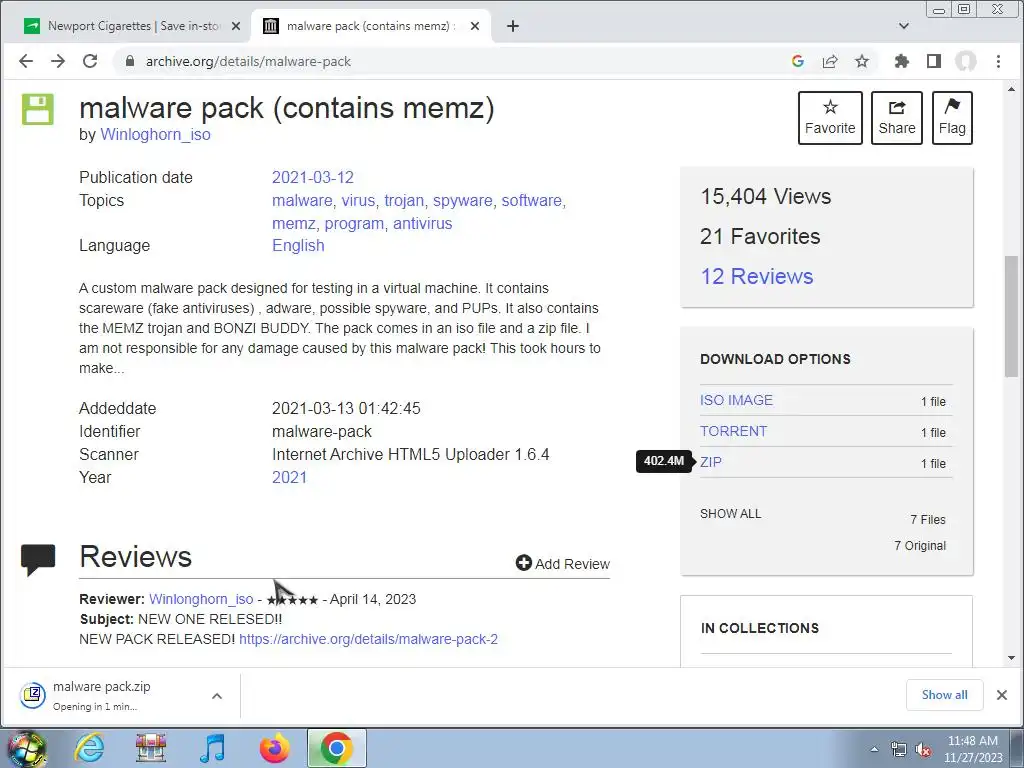This screenshot has width=1024, height=768.
Task: Click the network tray icon
Action: coord(899,750)
